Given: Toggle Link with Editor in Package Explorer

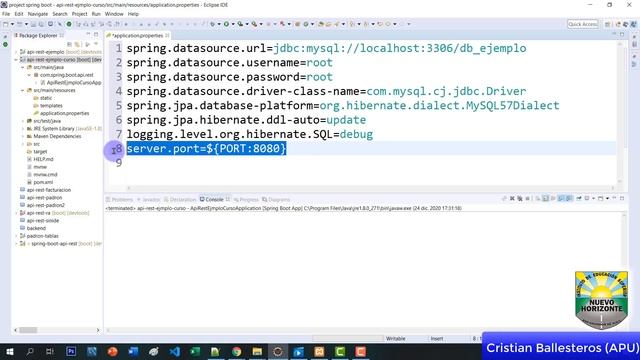Looking at the screenshot, I should [77, 44].
